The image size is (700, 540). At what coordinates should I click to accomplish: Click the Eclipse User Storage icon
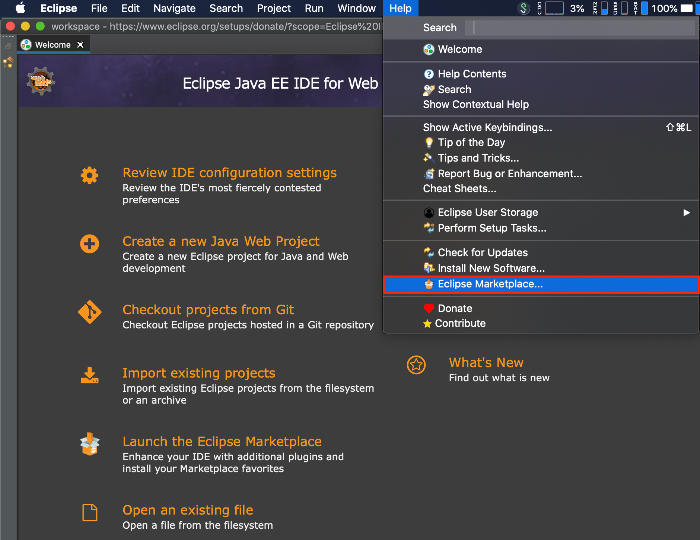(429, 212)
